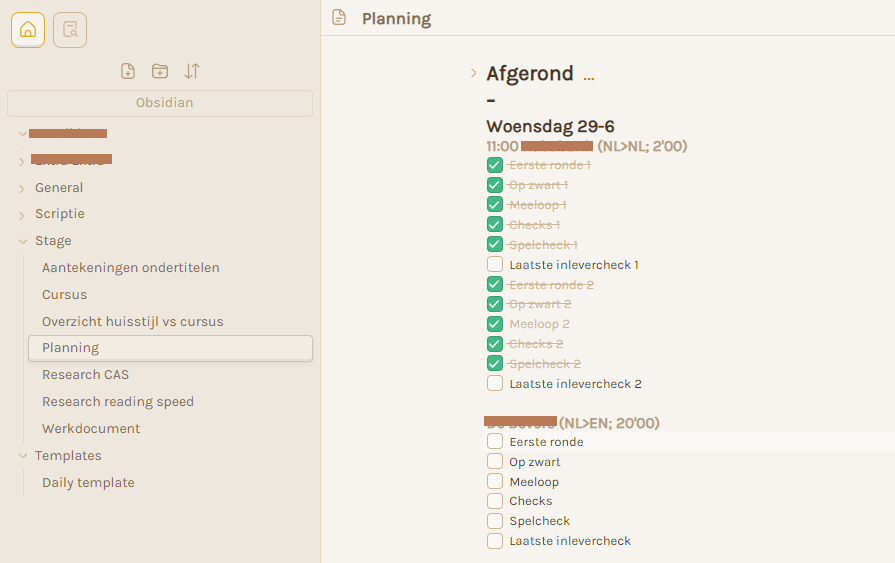
Task: Collapse the Stage folder
Action: pos(23,242)
